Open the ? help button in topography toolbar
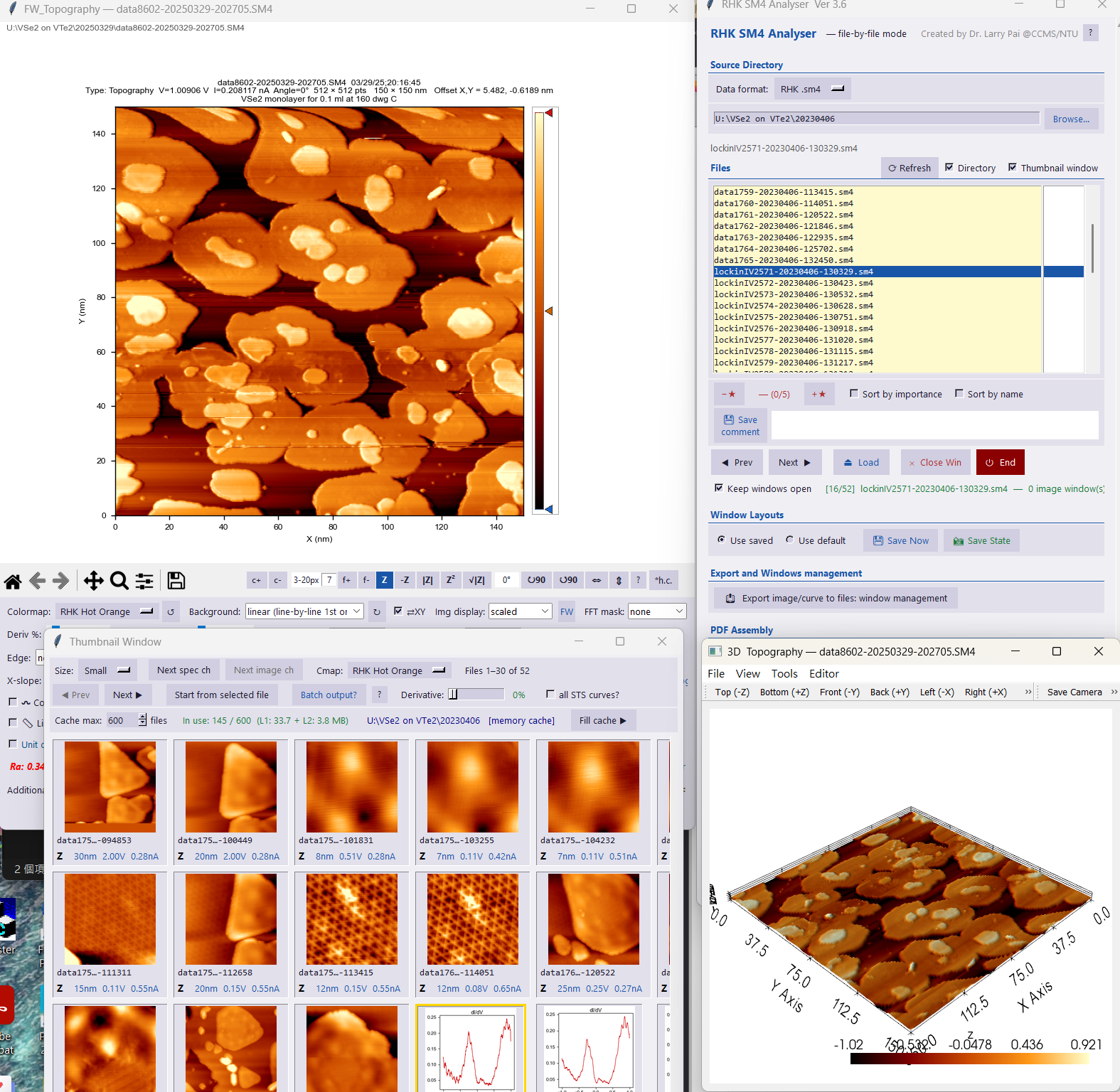 click(x=639, y=580)
